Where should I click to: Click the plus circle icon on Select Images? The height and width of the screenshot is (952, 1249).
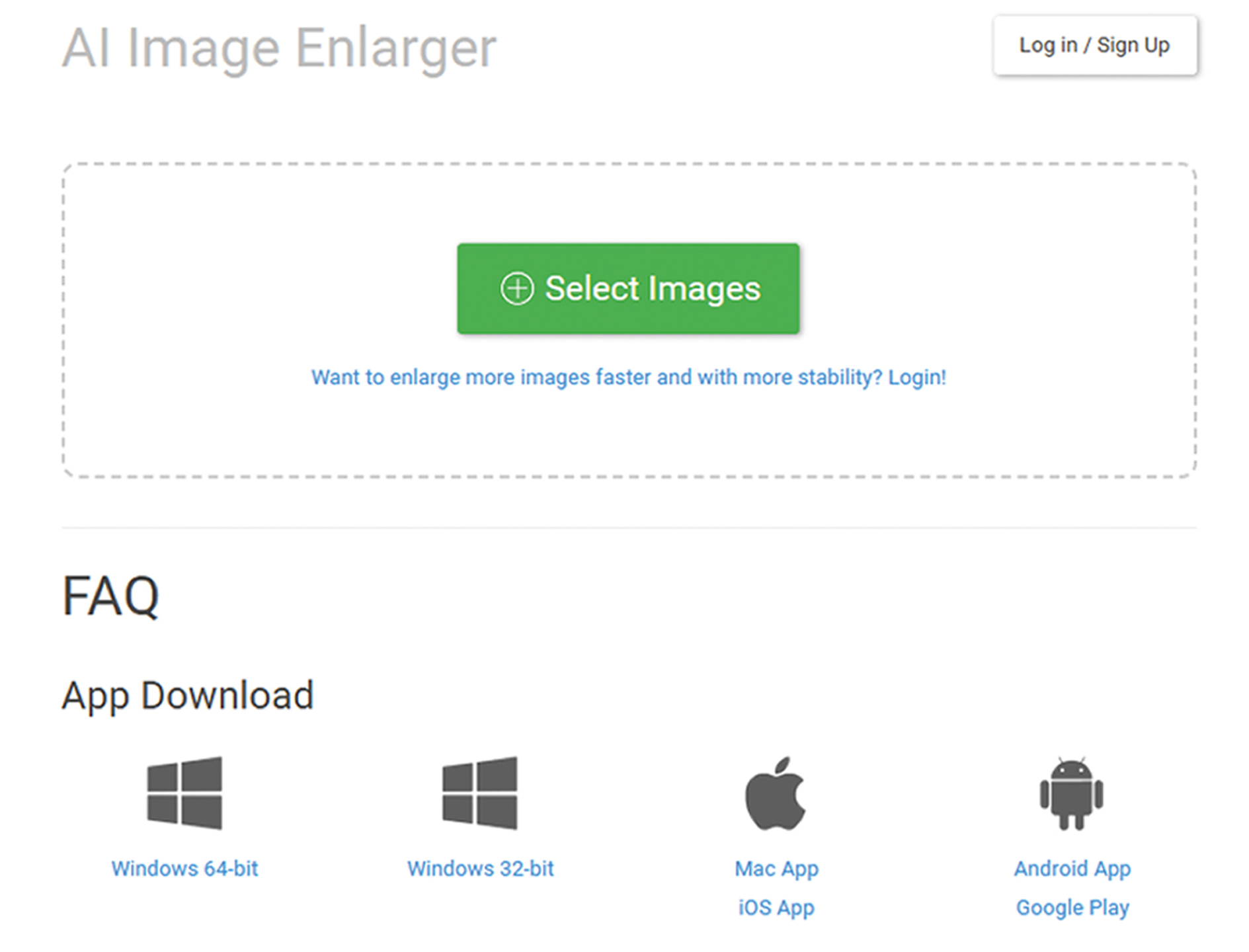point(516,289)
